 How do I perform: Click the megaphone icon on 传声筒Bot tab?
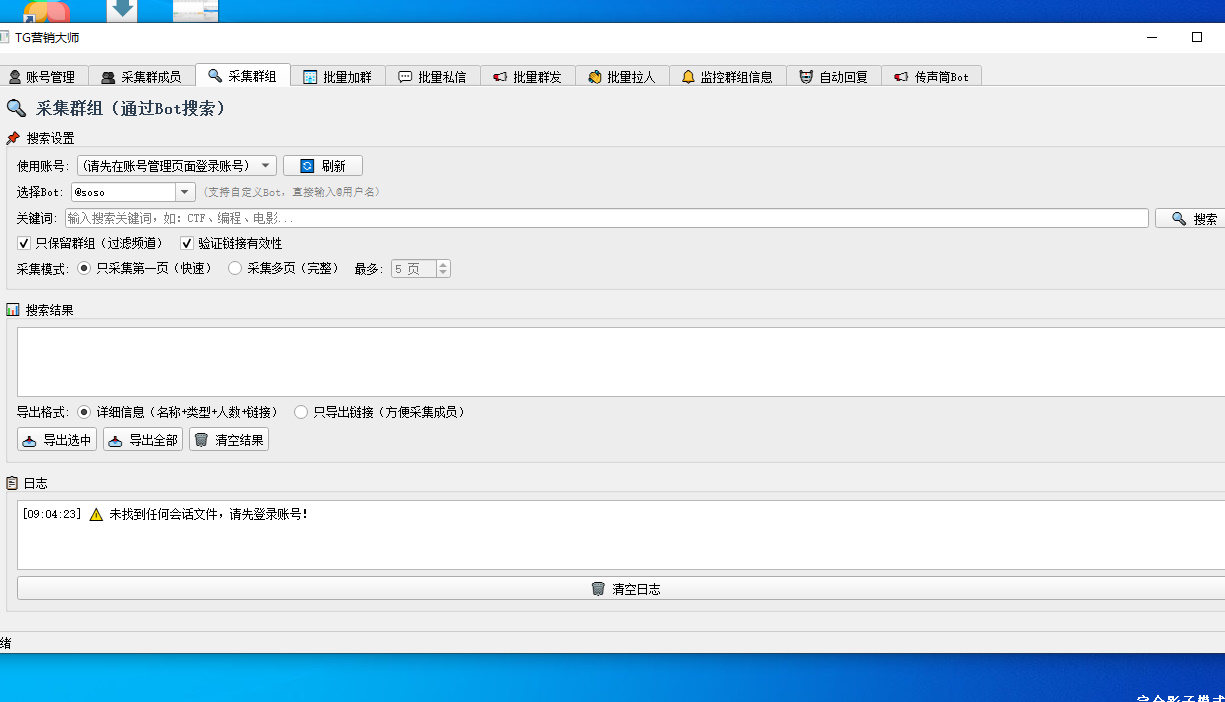coord(901,77)
